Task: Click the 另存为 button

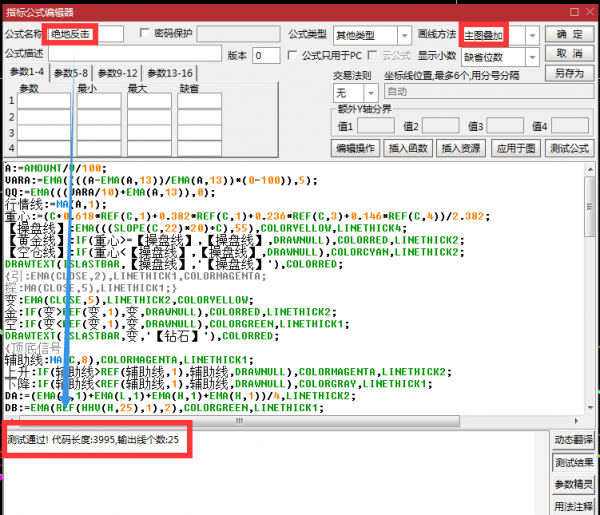Action: (567, 73)
